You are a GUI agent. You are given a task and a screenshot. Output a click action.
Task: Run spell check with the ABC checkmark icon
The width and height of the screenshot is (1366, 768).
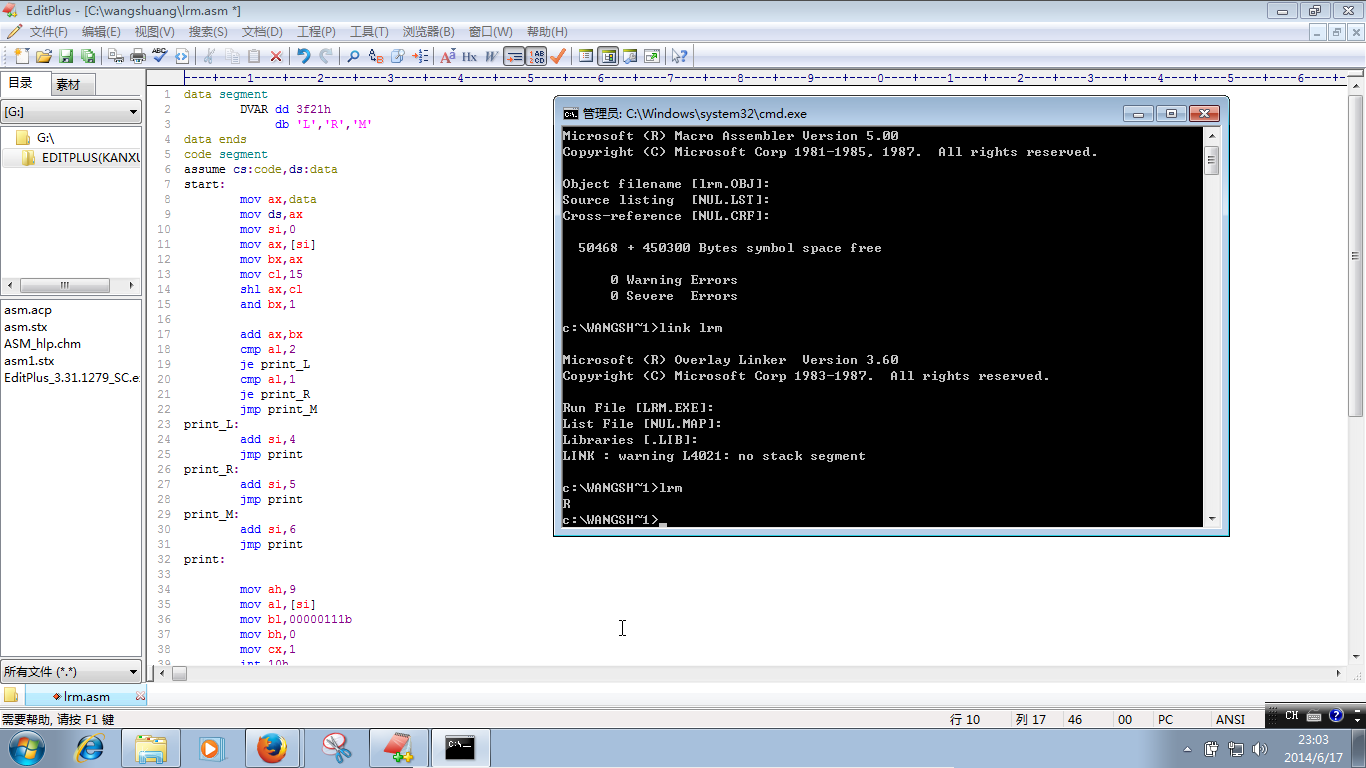coord(160,56)
